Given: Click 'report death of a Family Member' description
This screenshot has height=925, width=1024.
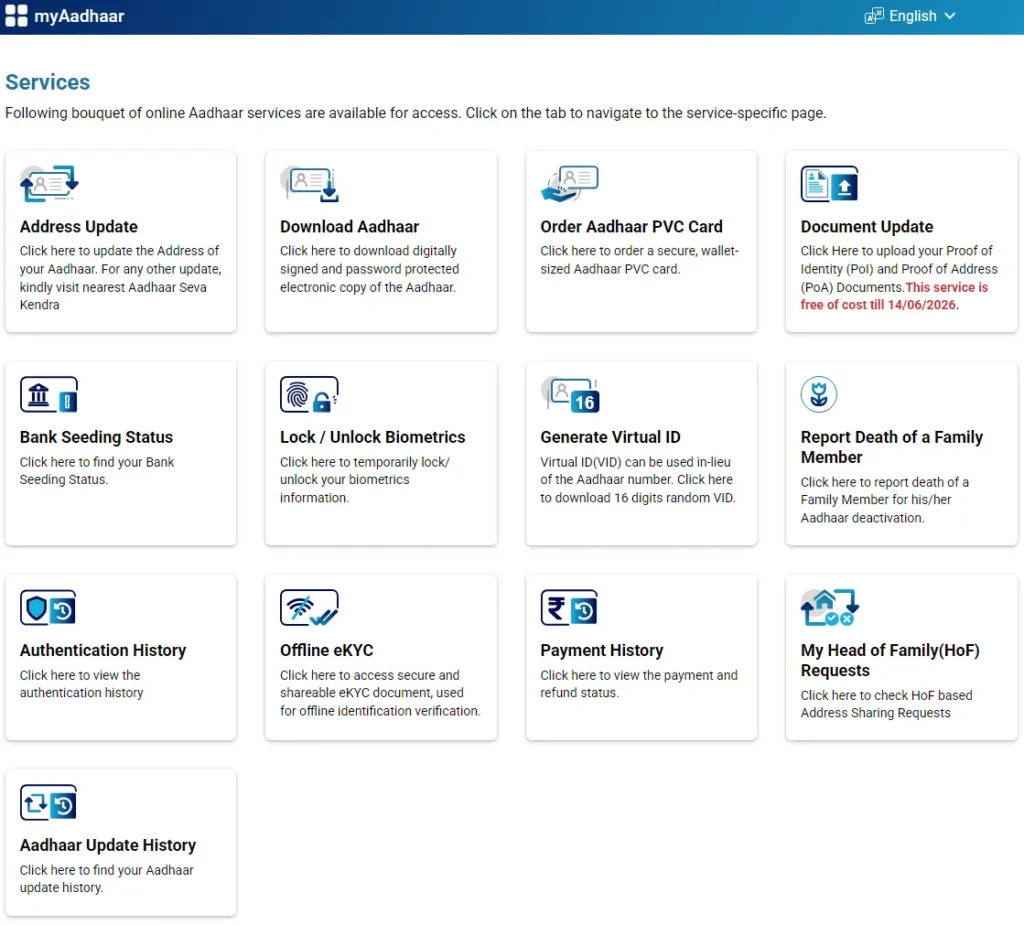Looking at the screenshot, I should [884, 500].
